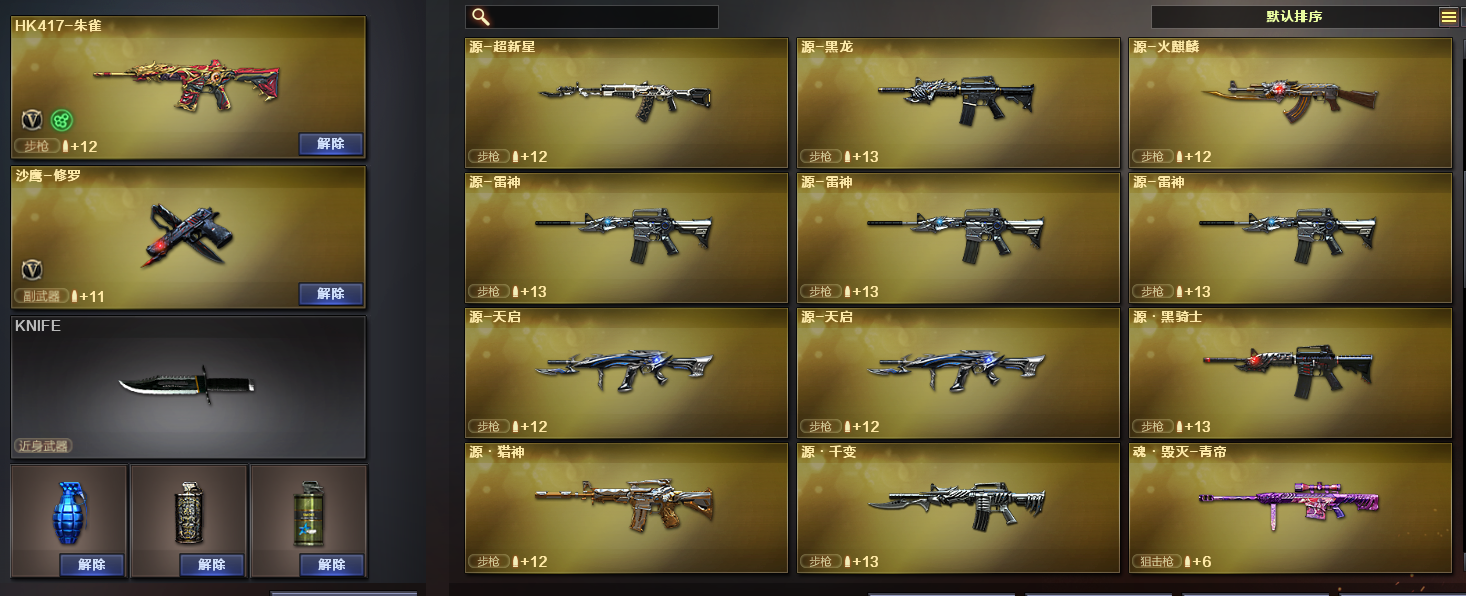Select the blue grenade slot icon

pyautogui.click(x=67, y=513)
